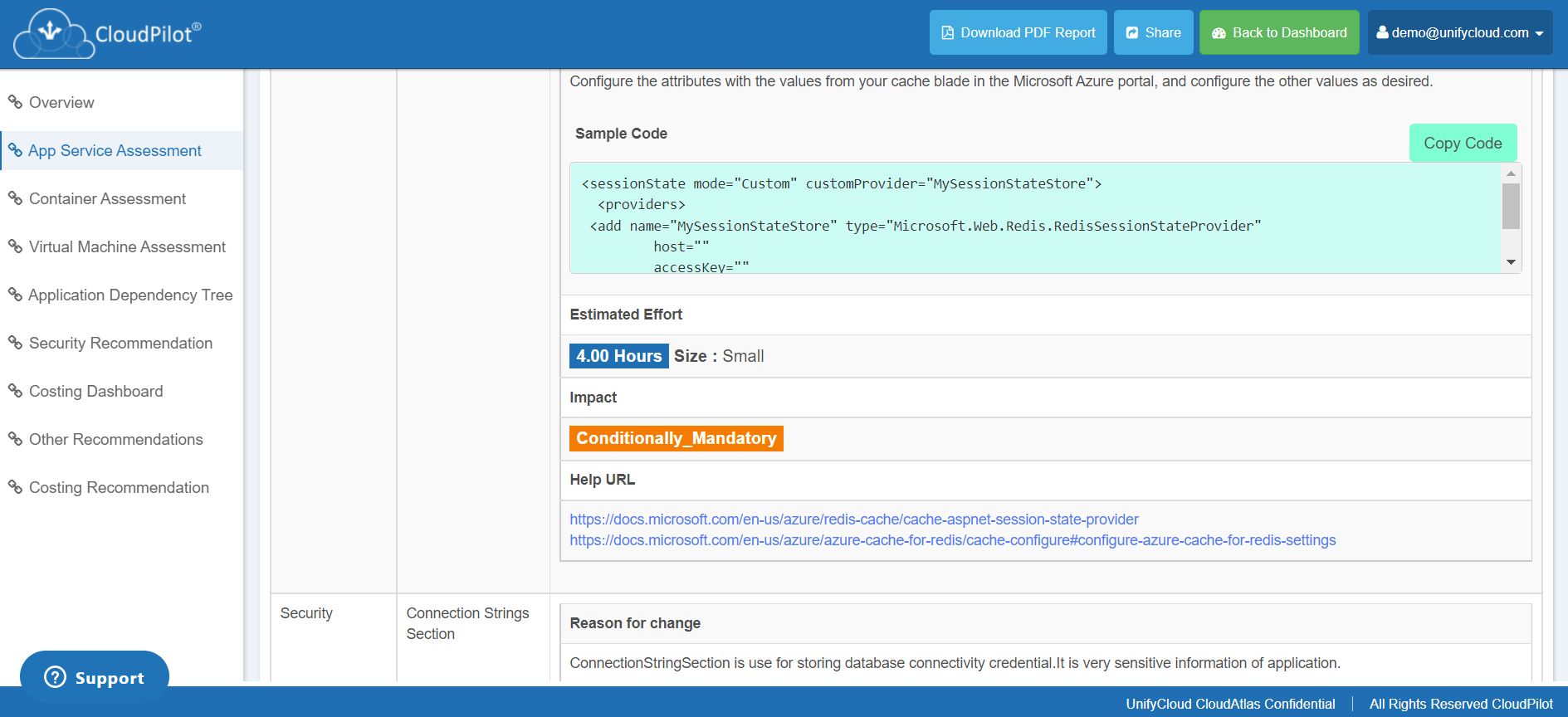Screen dimensions: 1568x717
Task: Copy the sample code
Action: coord(1463,143)
